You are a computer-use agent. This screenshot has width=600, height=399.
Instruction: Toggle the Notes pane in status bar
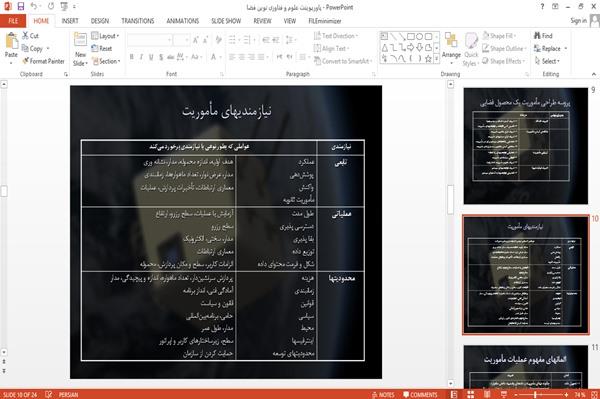pyautogui.click(x=383, y=395)
